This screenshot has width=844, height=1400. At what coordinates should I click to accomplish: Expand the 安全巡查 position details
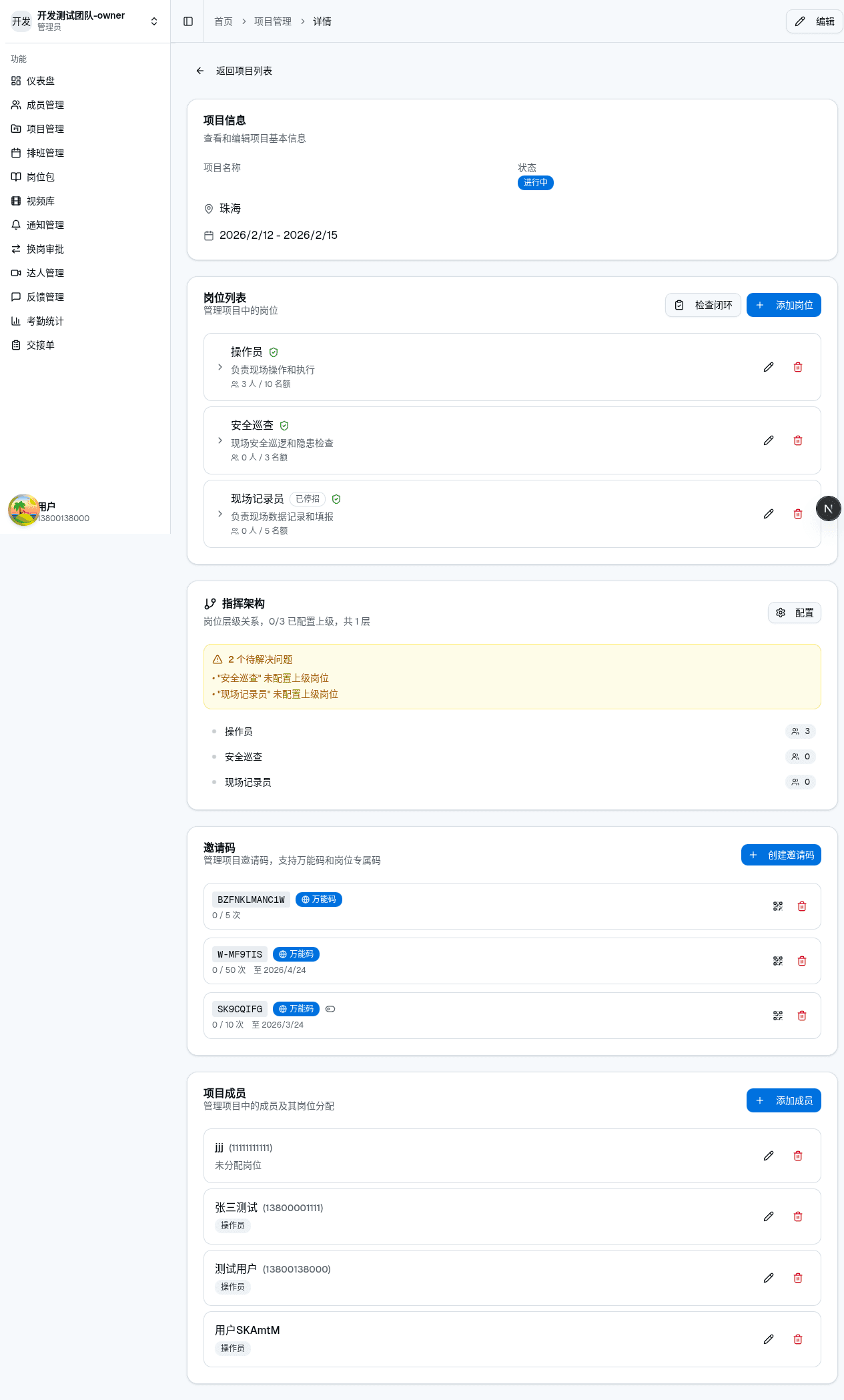tap(220, 440)
